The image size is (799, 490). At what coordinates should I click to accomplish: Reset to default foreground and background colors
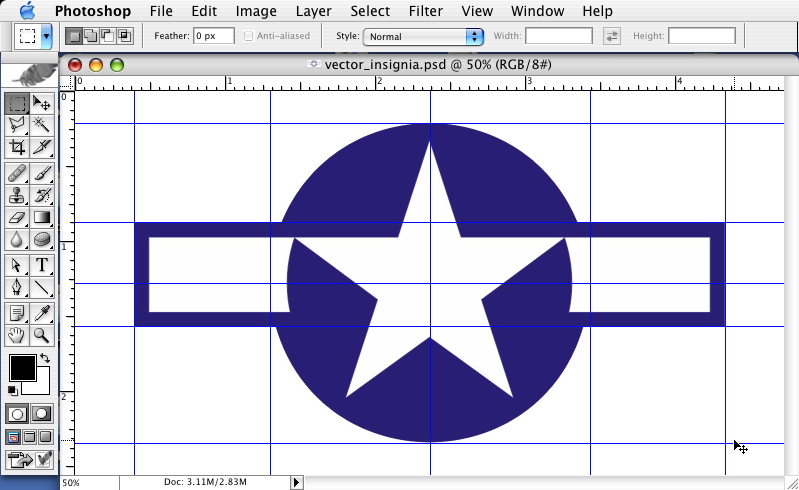coord(13,391)
